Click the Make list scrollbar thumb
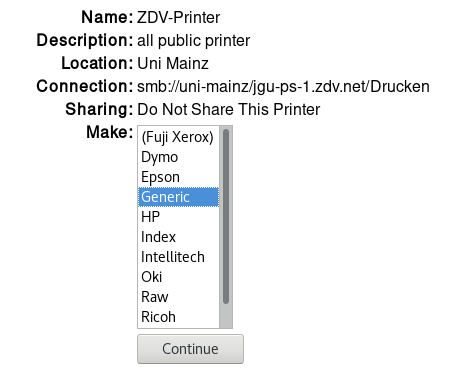The height and width of the screenshot is (378, 470). [x=226, y=216]
